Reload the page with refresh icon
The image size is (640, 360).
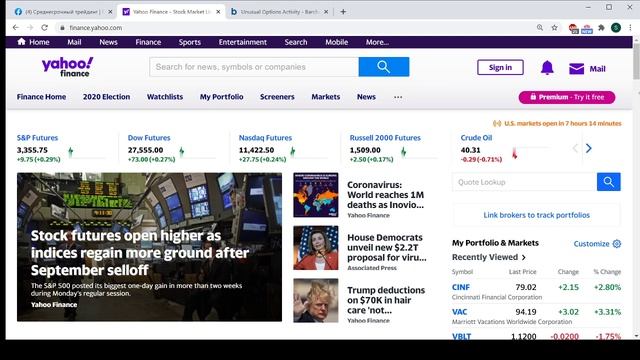pos(44,27)
